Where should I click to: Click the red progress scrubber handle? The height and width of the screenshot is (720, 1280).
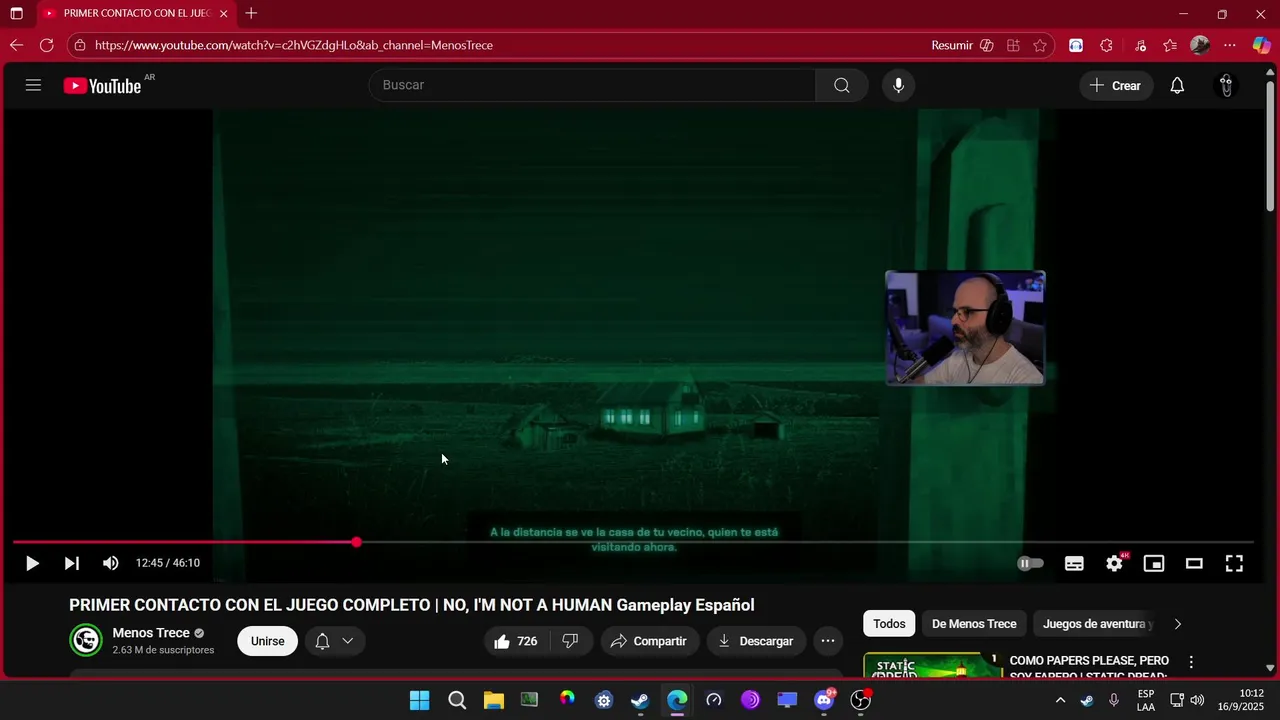[x=357, y=542]
